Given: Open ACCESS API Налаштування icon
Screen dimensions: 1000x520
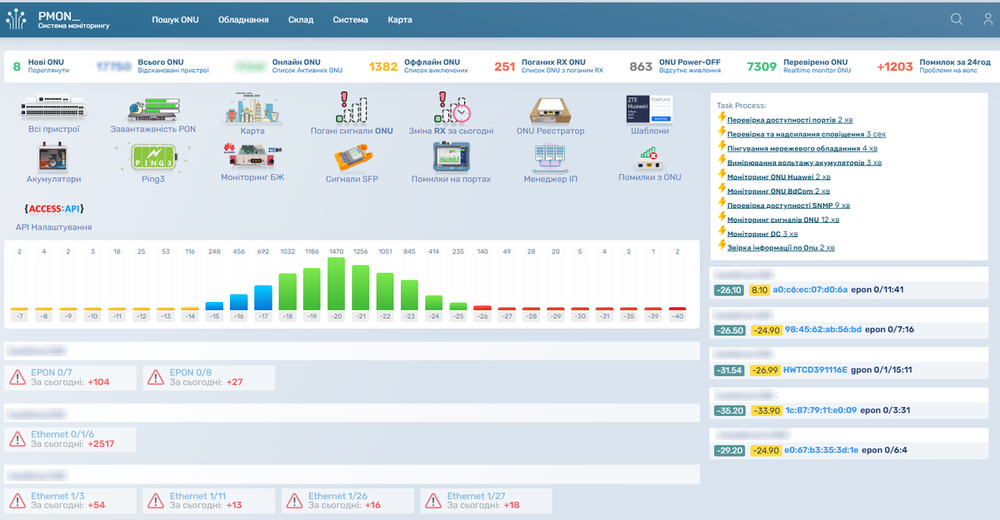Looking at the screenshot, I should 53,210.
